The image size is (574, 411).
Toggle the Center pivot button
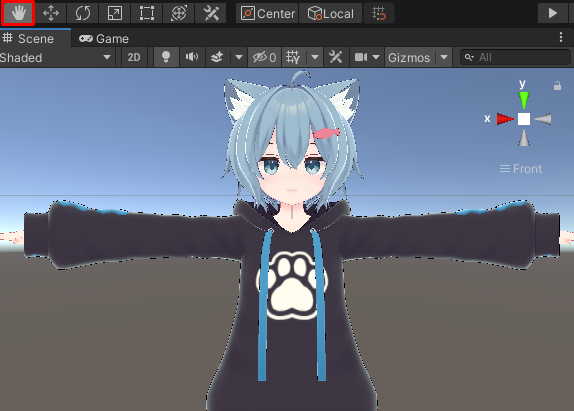click(267, 14)
